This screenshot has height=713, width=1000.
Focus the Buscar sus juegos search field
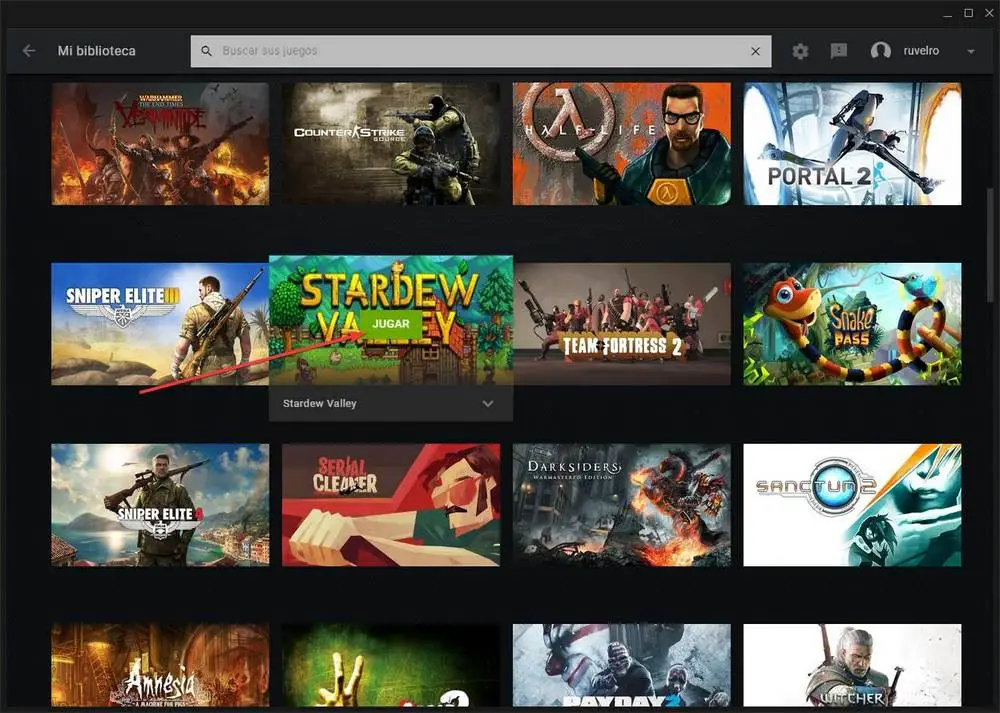click(x=481, y=51)
